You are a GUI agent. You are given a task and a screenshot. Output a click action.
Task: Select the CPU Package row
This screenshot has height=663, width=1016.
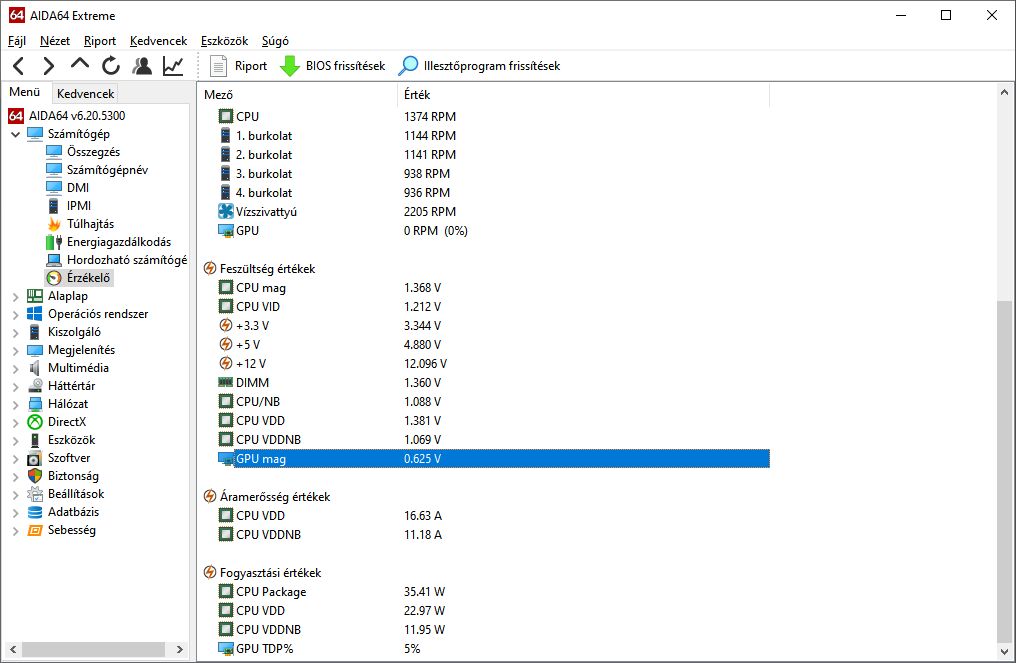pos(494,592)
